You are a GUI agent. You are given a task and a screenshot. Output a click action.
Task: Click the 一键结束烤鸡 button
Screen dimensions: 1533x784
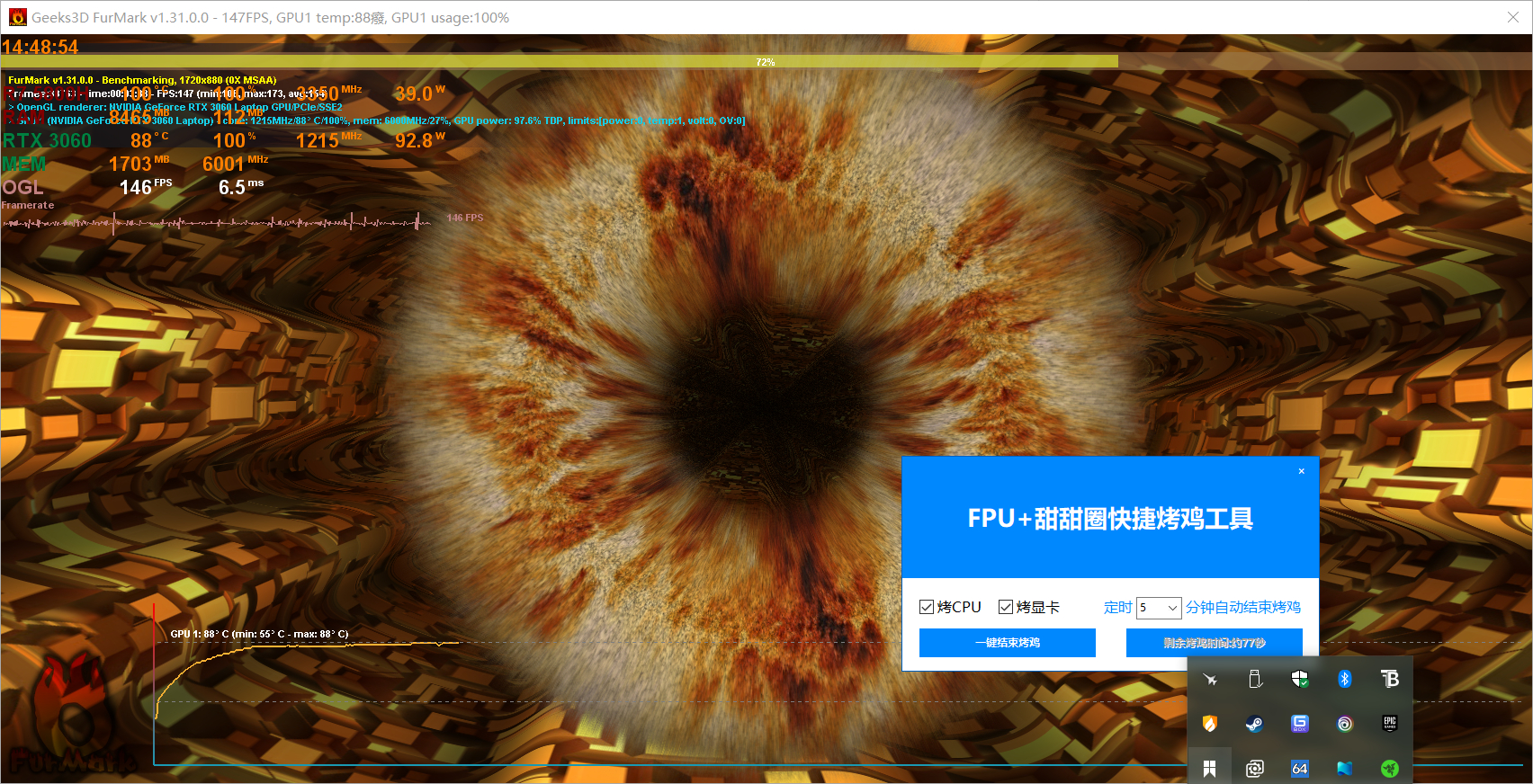[x=1008, y=643]
